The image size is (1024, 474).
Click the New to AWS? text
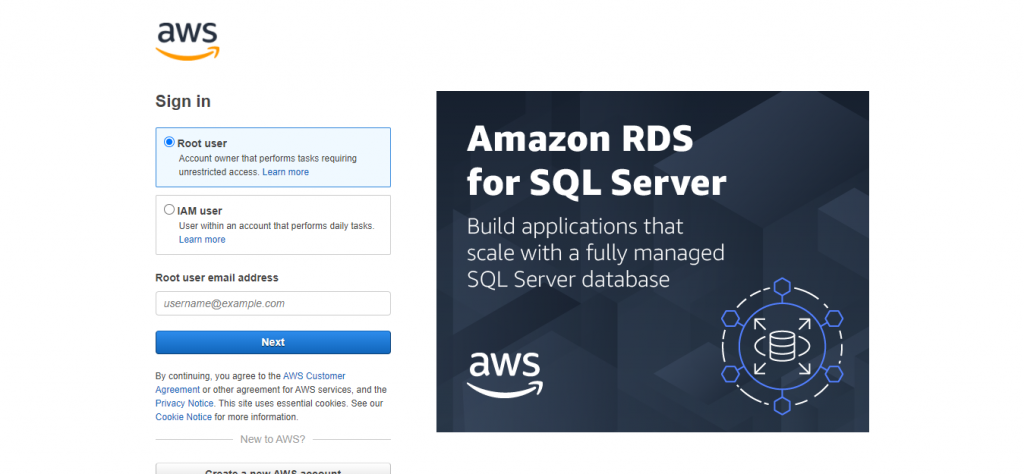272,439
